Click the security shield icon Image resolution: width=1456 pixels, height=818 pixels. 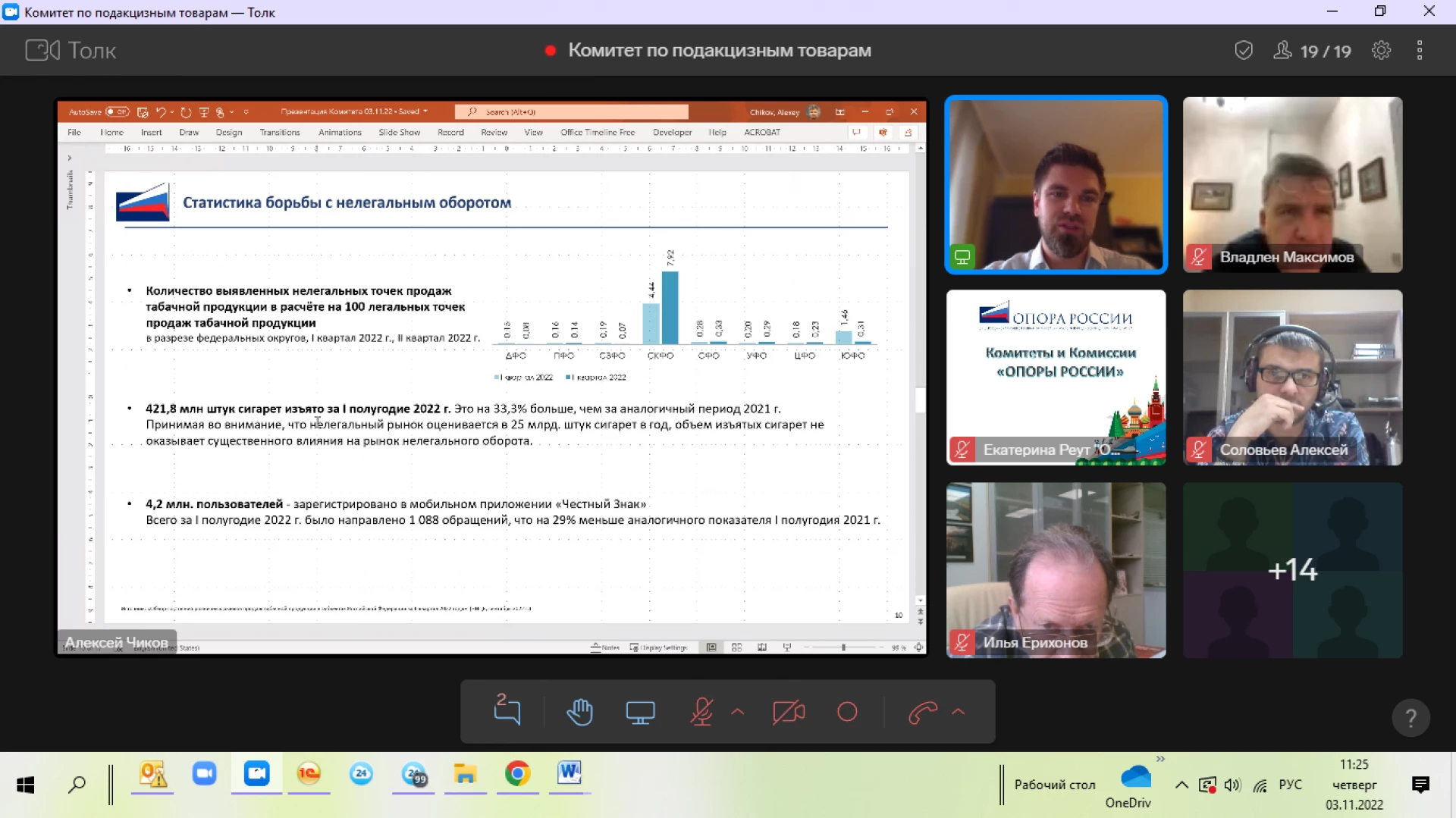tap(1244, 51)
